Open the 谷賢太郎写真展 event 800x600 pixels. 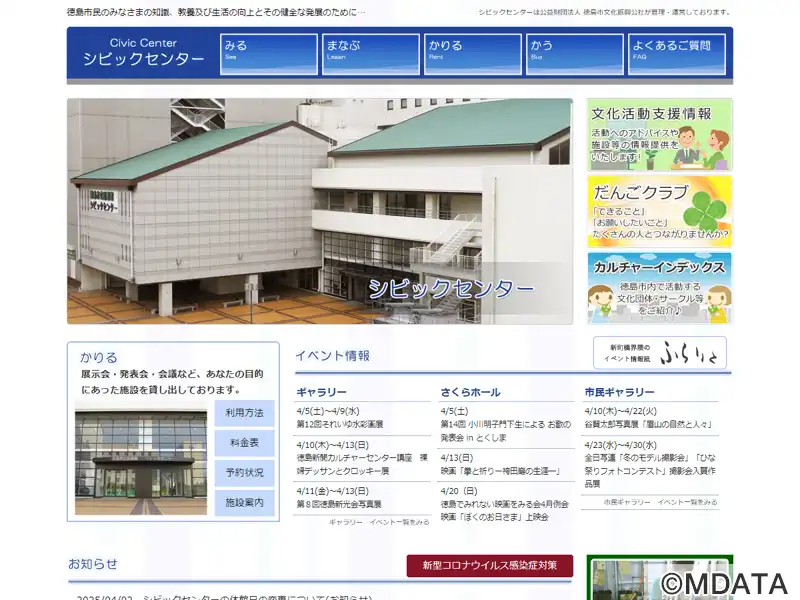tap(648, 424)
